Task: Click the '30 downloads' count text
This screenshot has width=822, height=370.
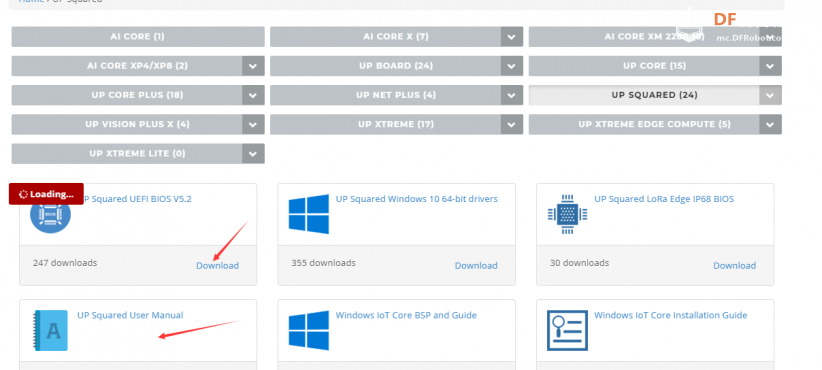Action: click(x=579, y=263)
